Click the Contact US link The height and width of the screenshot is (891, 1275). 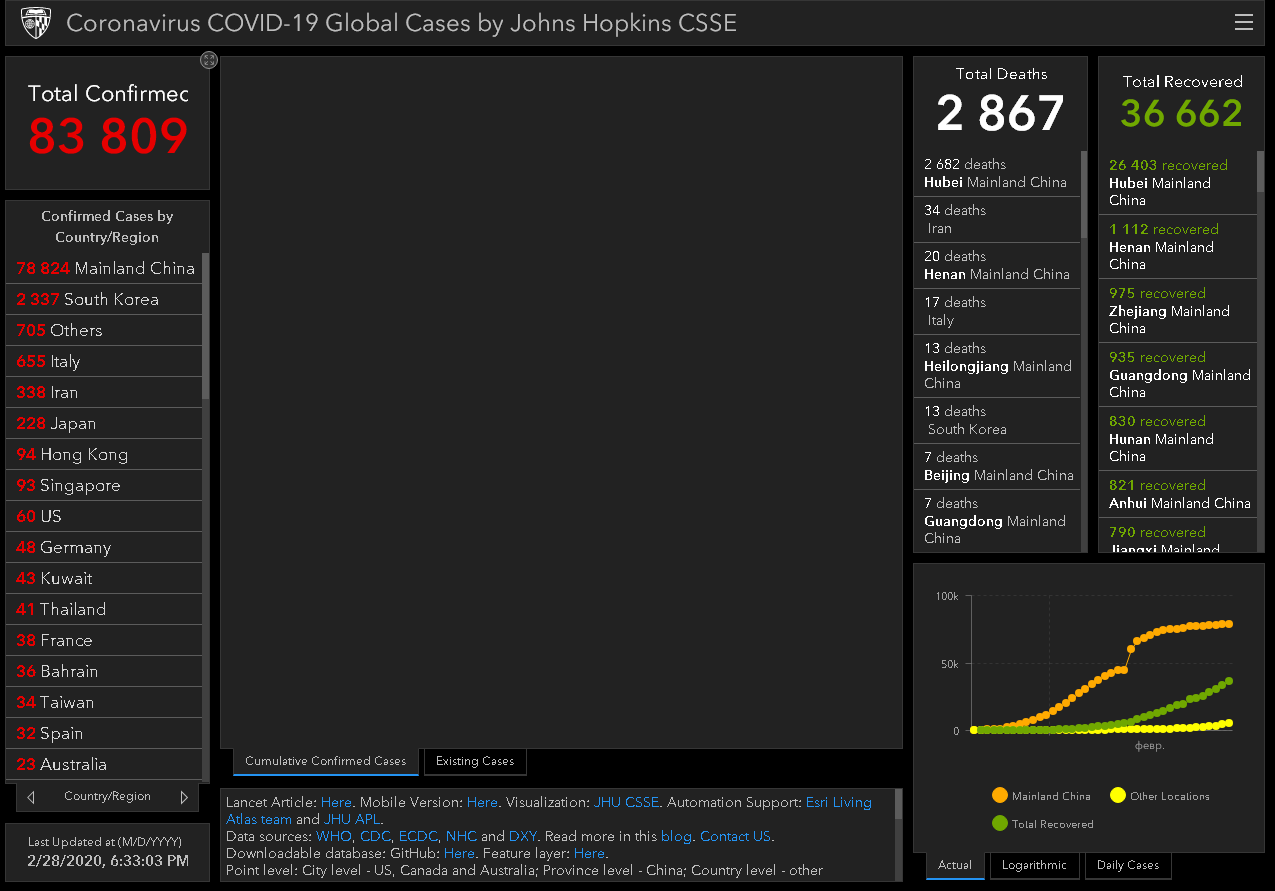click(735, 836)
